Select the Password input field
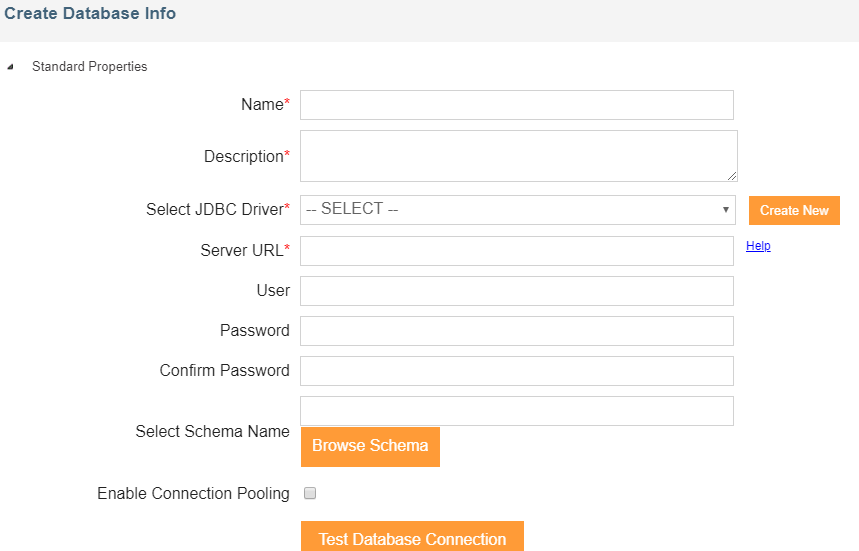The width and height of the screenshot is (859, 551). point(516,331)
